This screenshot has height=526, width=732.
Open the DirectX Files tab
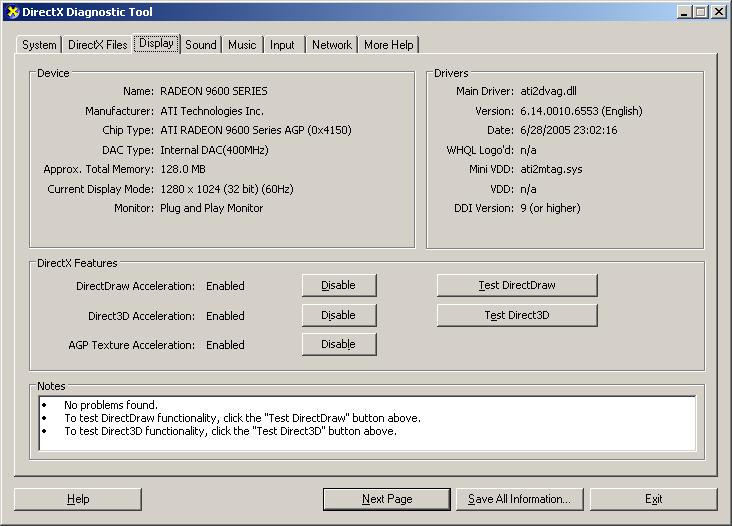pos(97,45)
